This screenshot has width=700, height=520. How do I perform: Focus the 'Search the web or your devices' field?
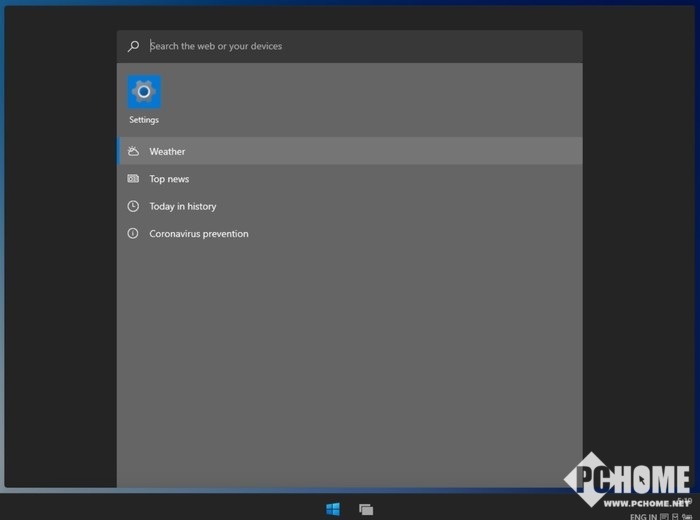[x=350, y=46]
